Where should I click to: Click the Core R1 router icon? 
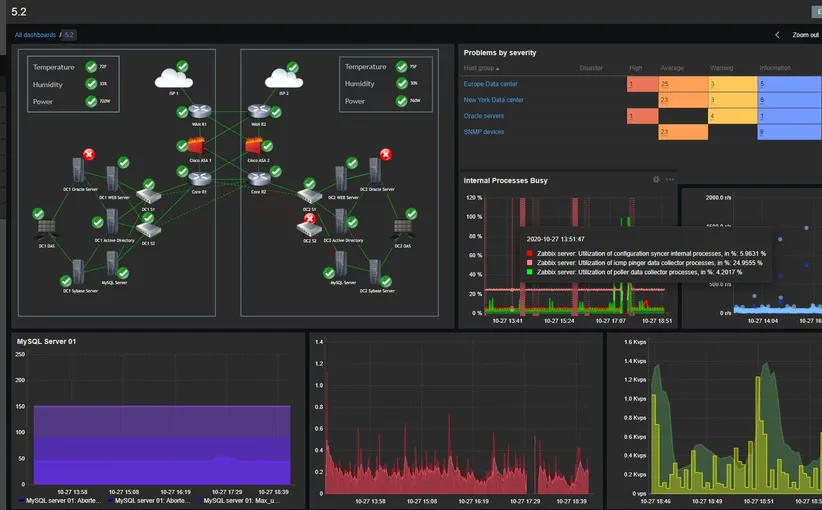point(198,178)
